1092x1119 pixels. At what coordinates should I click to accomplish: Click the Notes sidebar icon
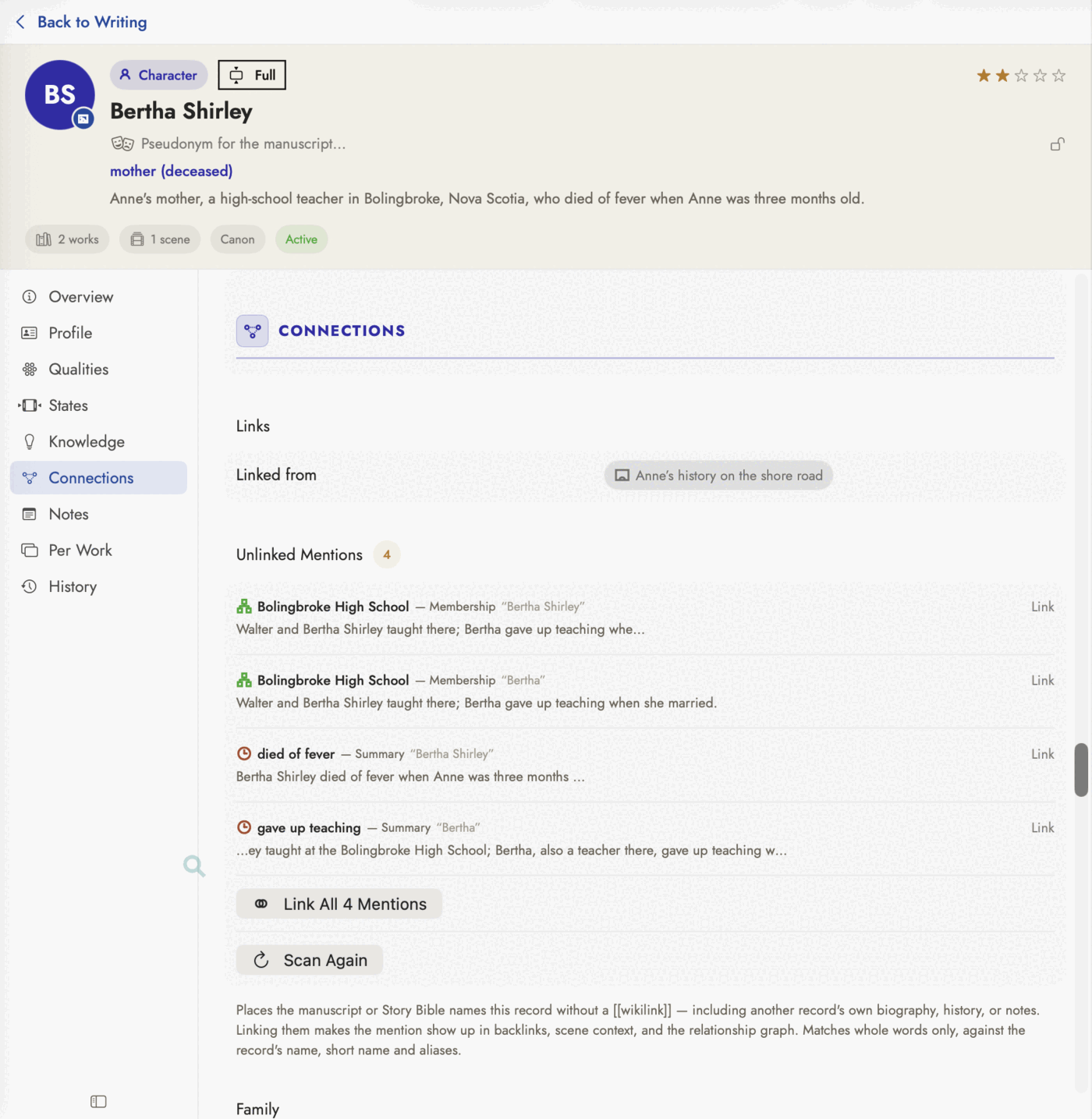coord(30,514)
